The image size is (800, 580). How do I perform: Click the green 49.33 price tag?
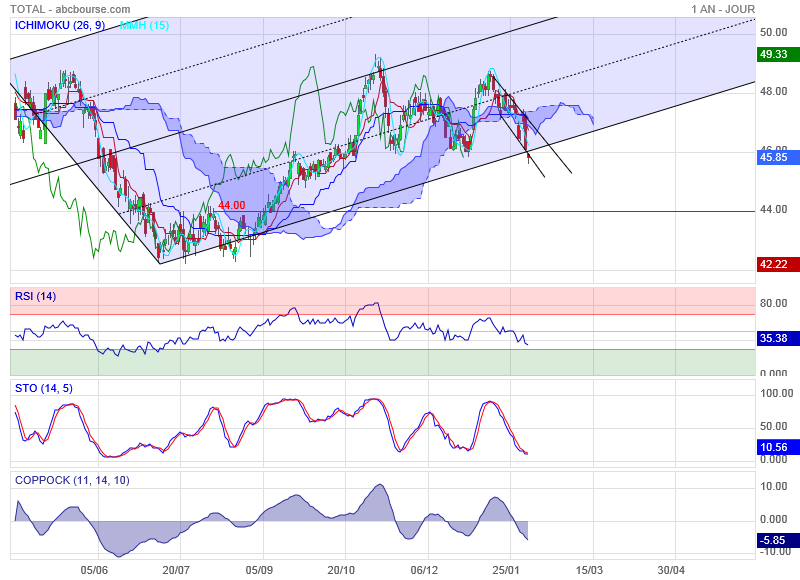point(776,54)
